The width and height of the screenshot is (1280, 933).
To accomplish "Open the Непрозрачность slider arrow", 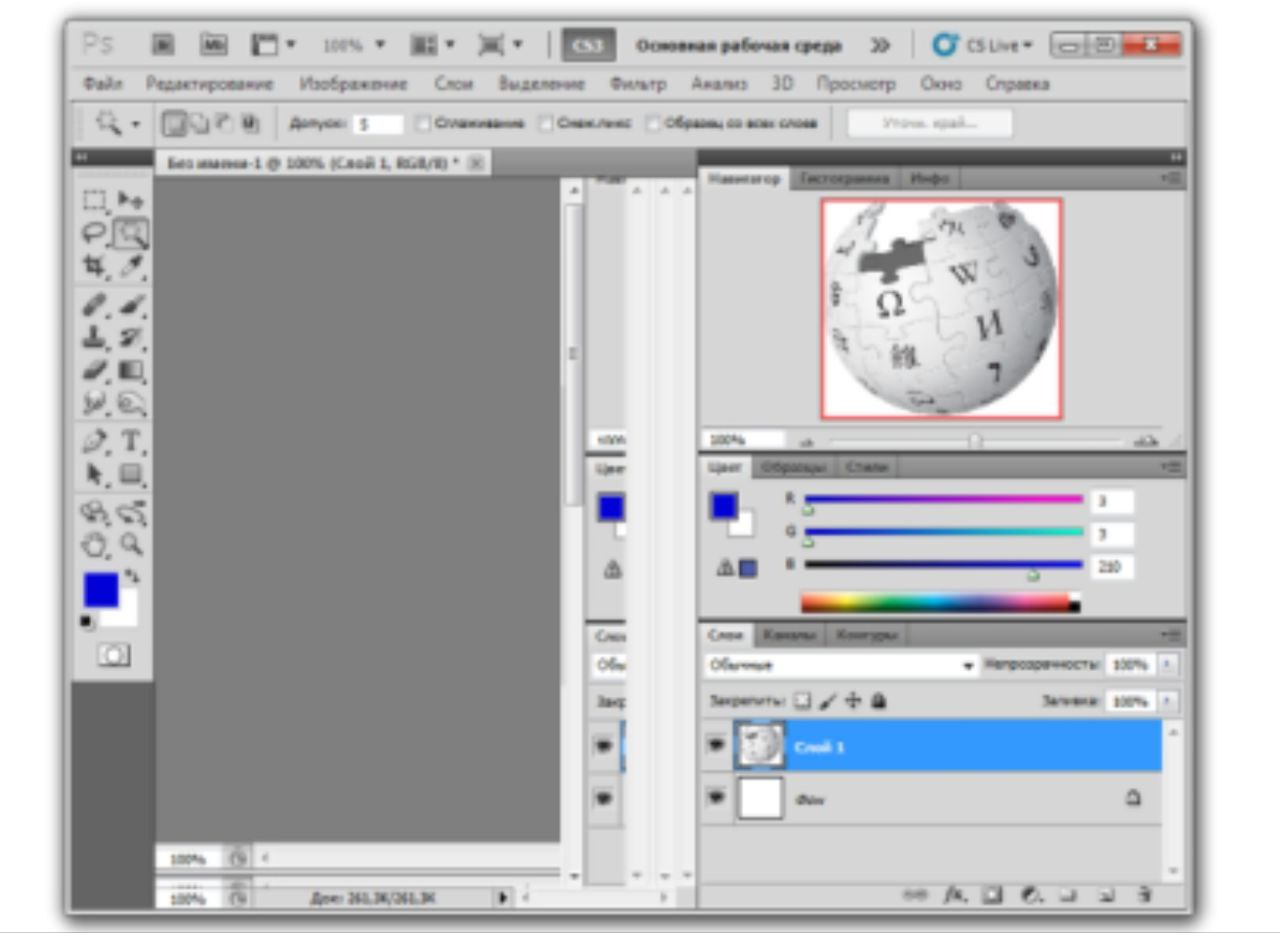I will pos(1169,665).
